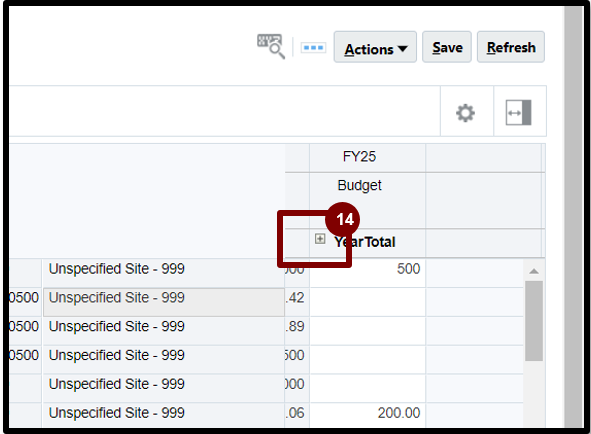The width and height of the screenshot is (591, 434).
Task: Expand the YearTotal plus icon
Action: click(320, 239)
